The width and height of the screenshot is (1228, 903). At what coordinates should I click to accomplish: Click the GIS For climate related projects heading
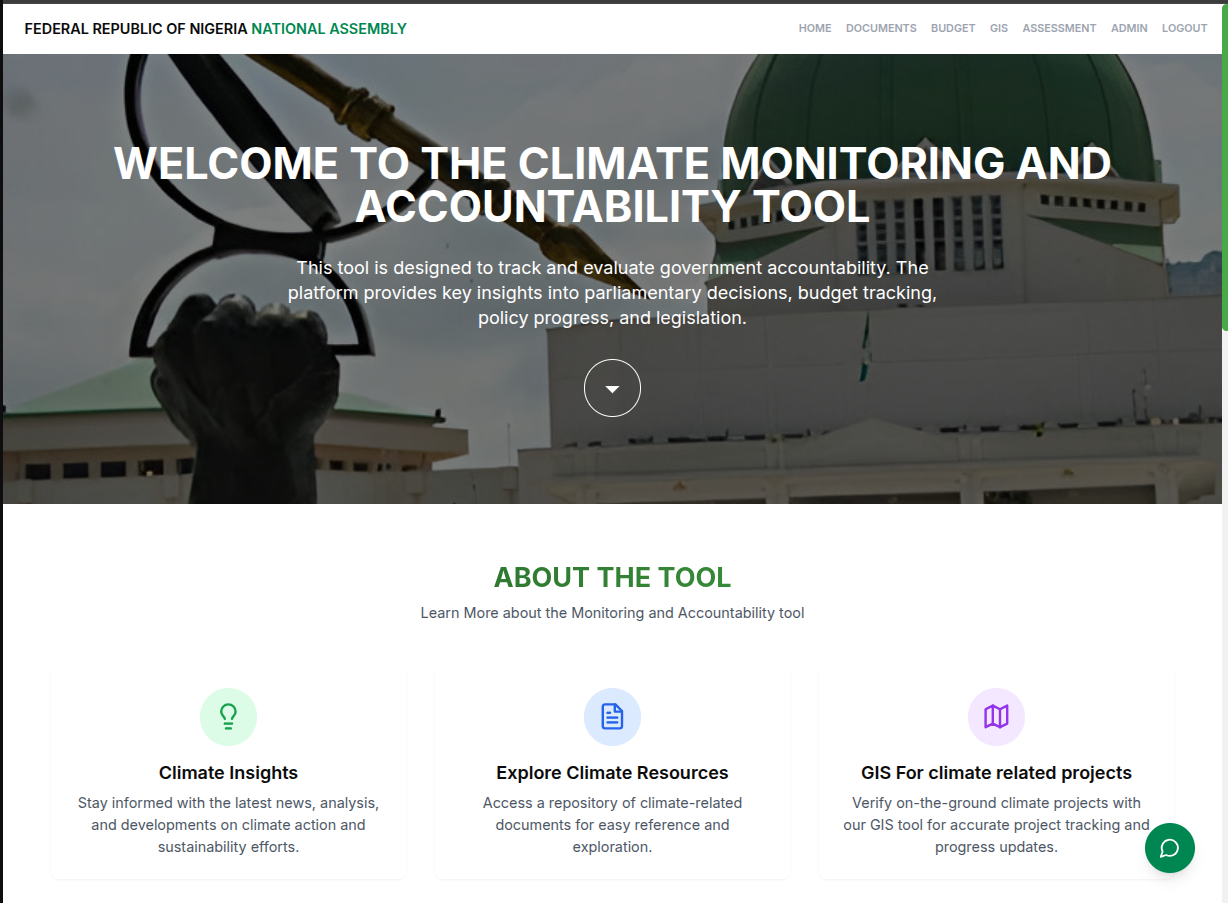point(996,773)
